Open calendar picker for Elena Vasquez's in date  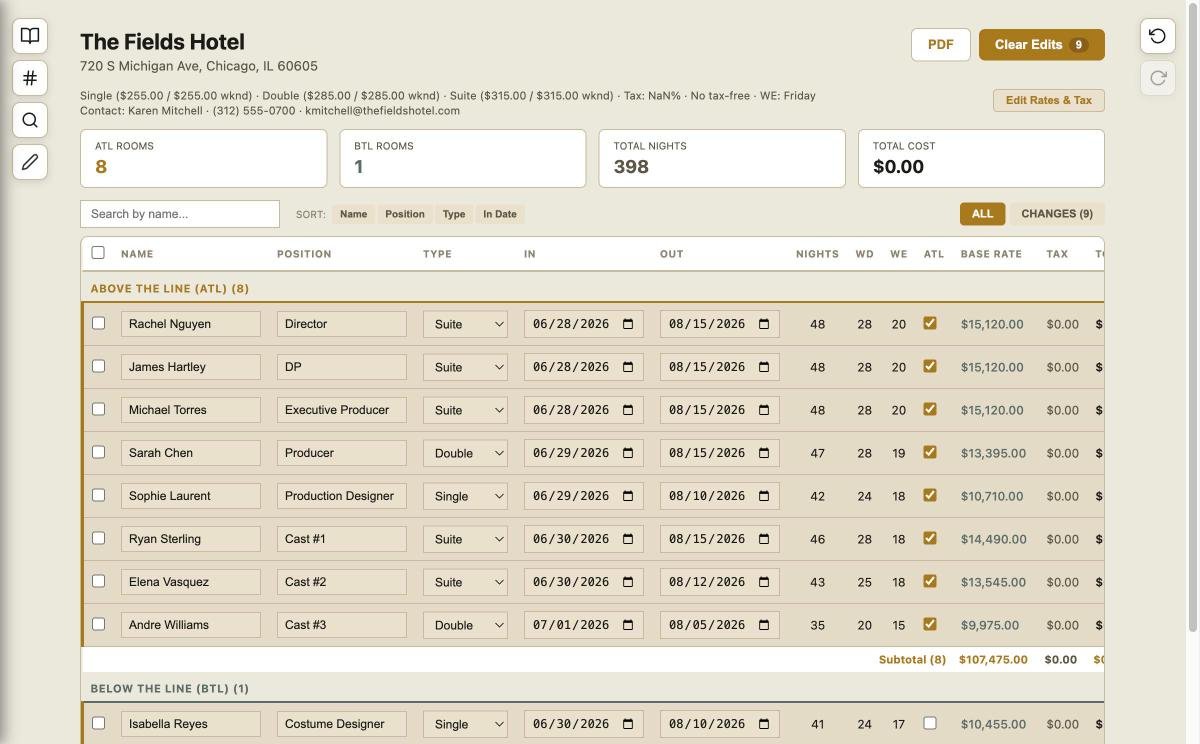(628, 582)
